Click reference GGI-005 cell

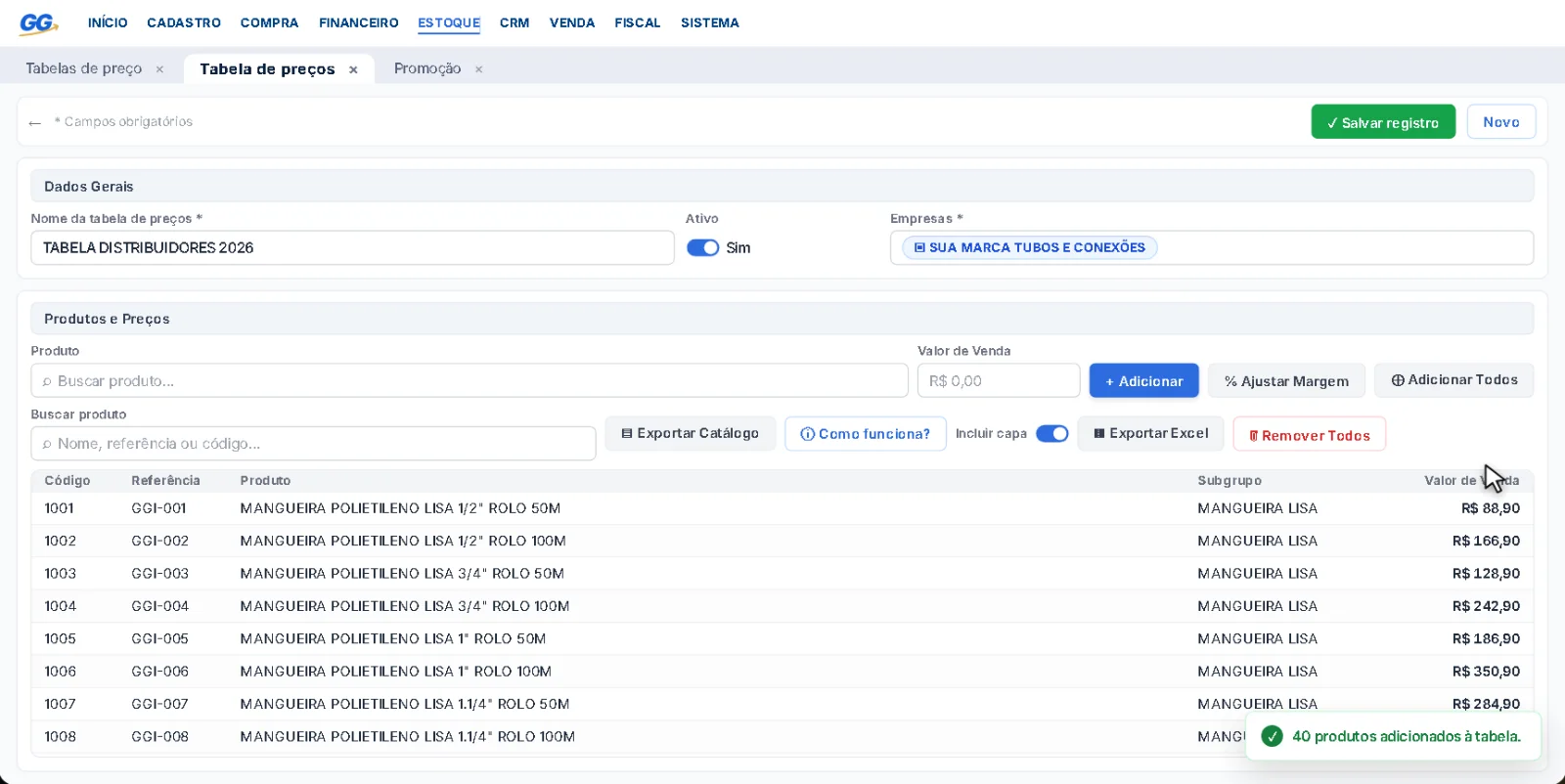[x=160, y=639]
